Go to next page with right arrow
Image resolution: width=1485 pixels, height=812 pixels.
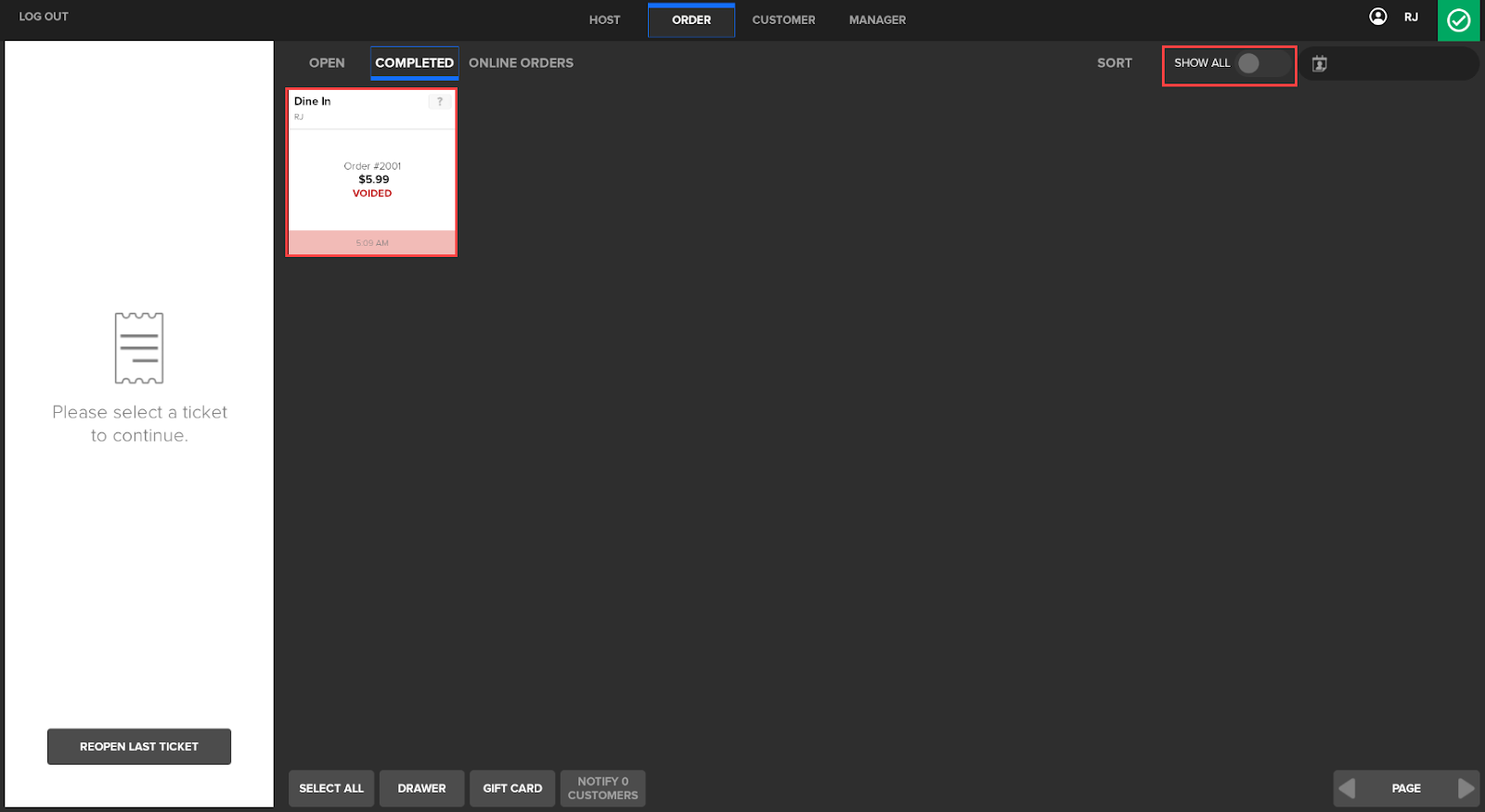point(1466,788)
